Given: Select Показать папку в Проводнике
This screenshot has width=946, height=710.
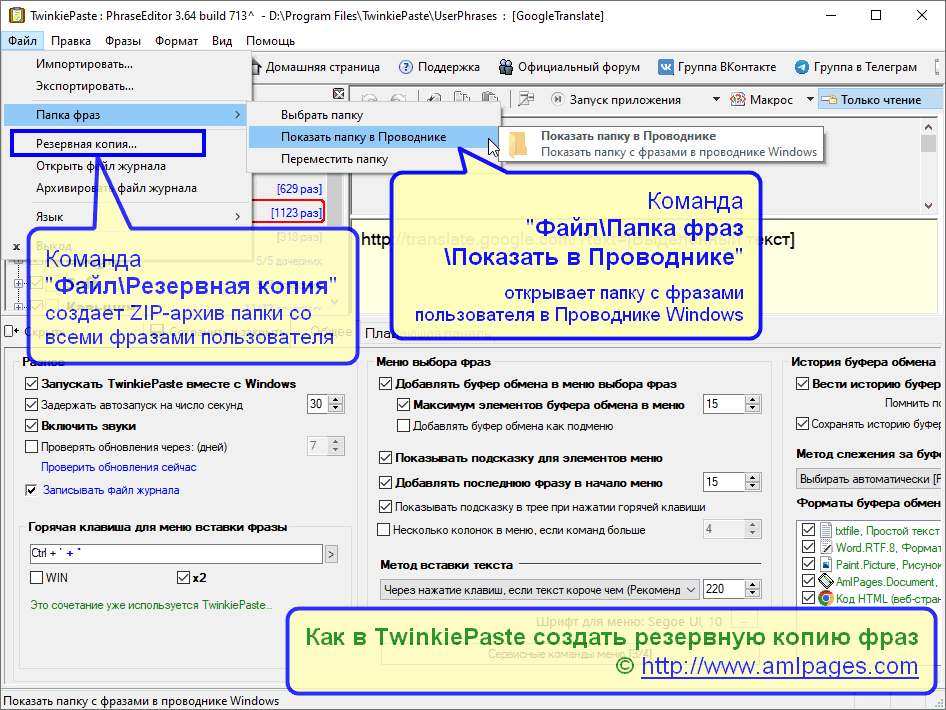Looking at the screenshot, I should pyautogui.click(x=373, y=137).
